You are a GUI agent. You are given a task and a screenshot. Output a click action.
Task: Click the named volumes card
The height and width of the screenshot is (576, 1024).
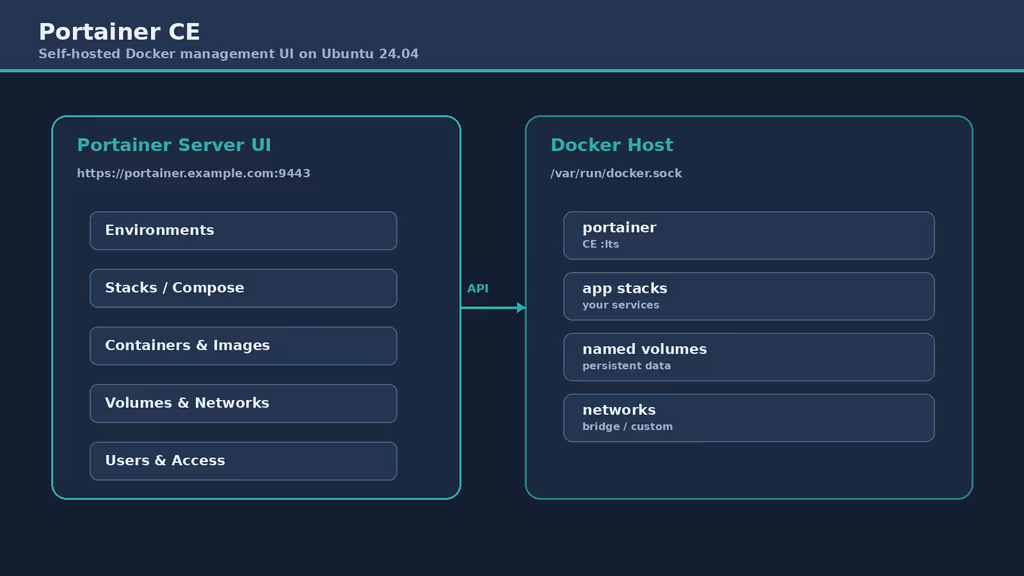tap(748, 357)
